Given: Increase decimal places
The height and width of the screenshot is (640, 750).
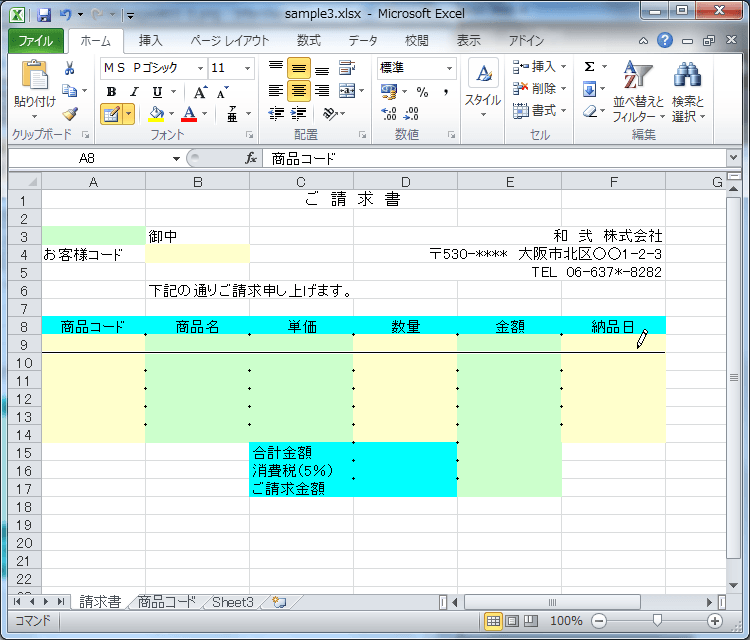Looking at the screenshot, I should 389,114.
